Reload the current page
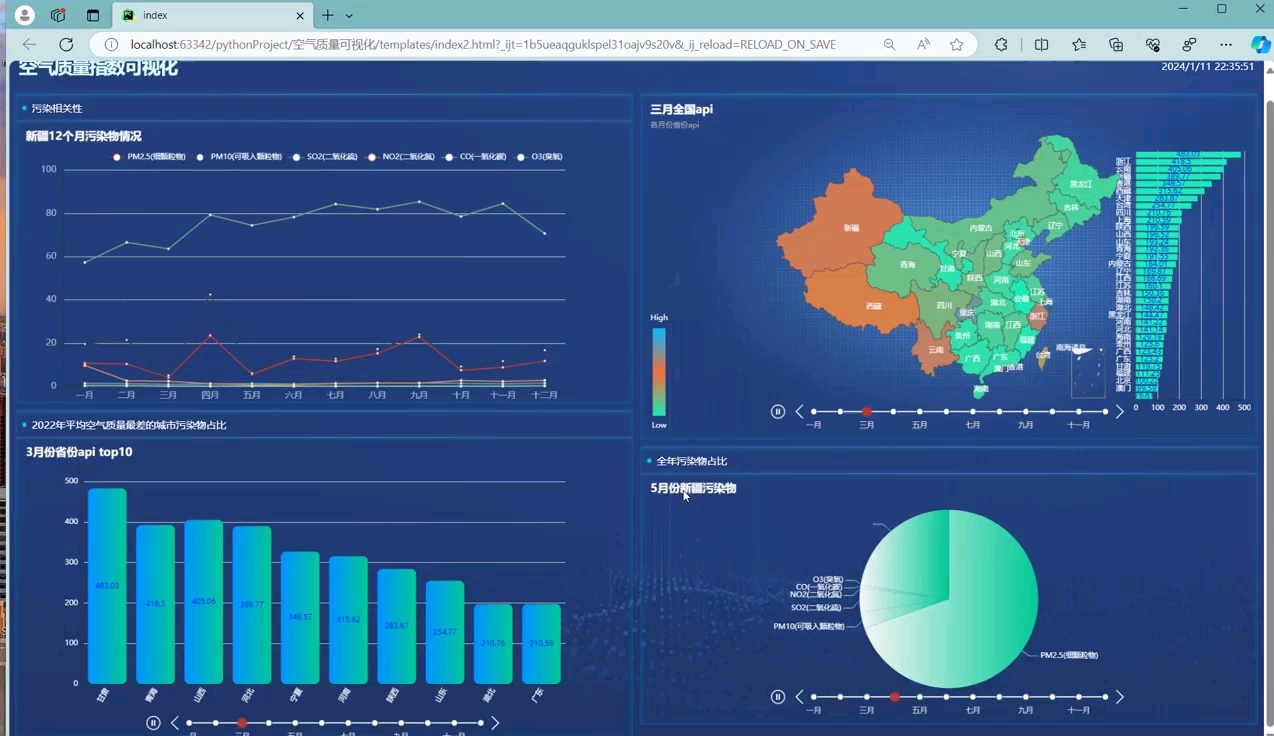This screenshot has height=736, width=1274. (66, 44)
